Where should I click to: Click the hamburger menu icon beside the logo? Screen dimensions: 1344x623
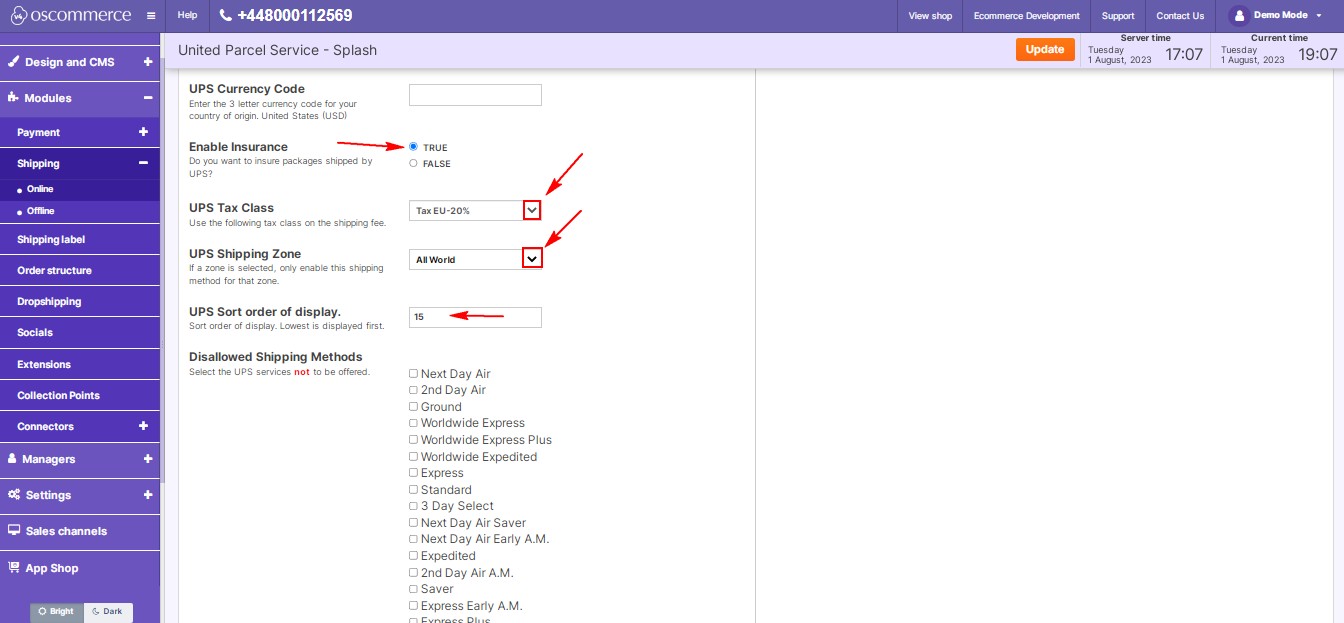[150, 16]
